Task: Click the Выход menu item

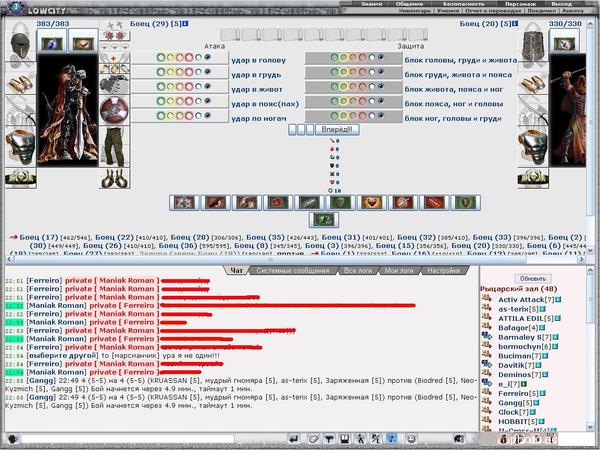Action: pos(562,4)
